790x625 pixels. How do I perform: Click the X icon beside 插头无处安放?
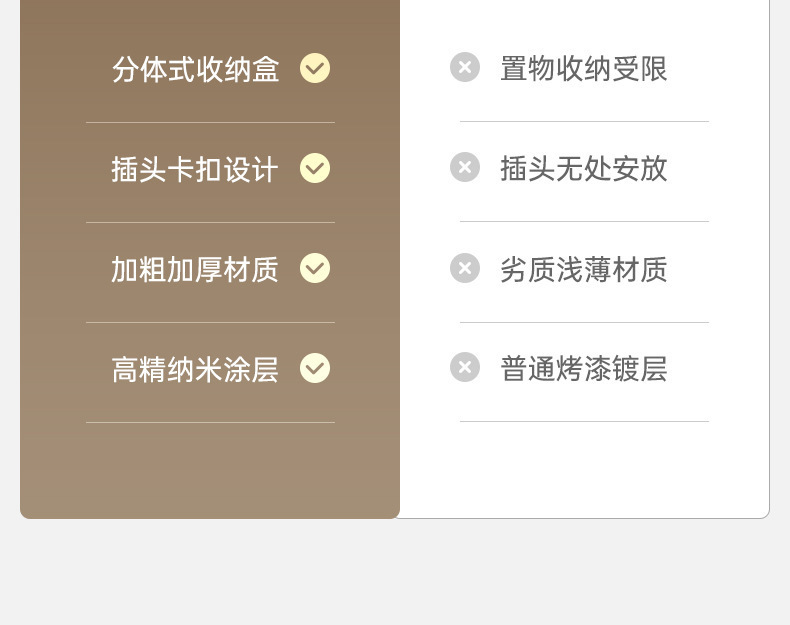pyautogui.click(x=465, y=167)
